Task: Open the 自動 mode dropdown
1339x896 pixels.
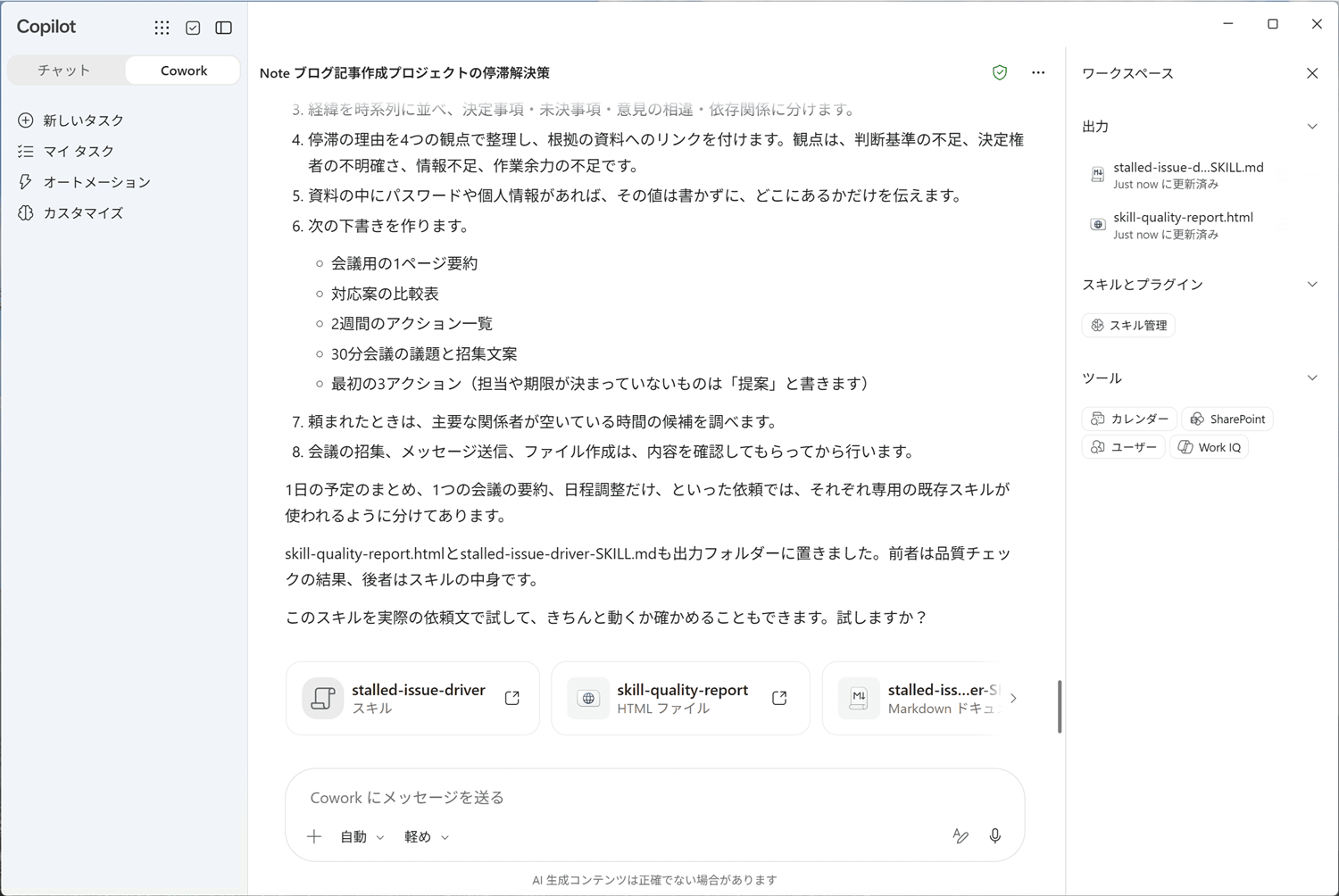Action: click(x=362, y=837)
